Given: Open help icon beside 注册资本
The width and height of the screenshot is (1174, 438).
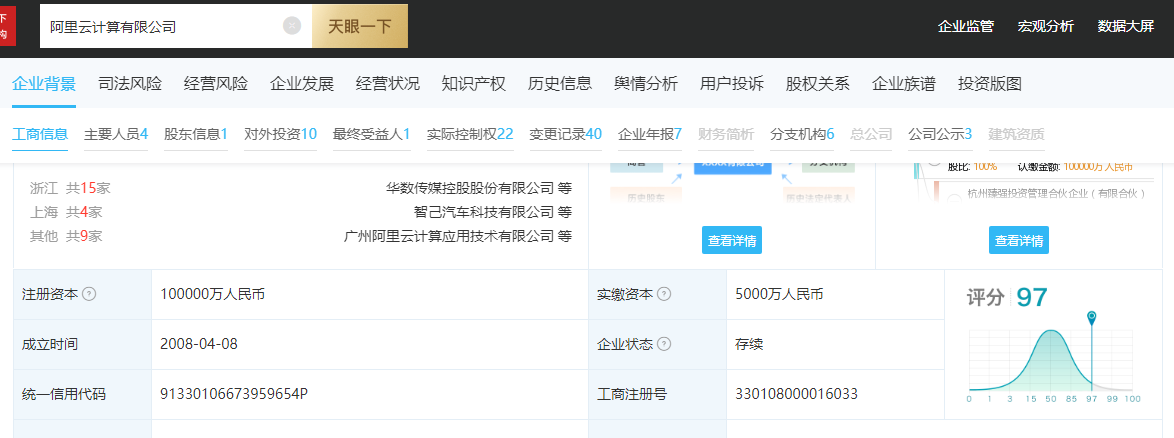Looking at the screenshot, I should (89, 294).
